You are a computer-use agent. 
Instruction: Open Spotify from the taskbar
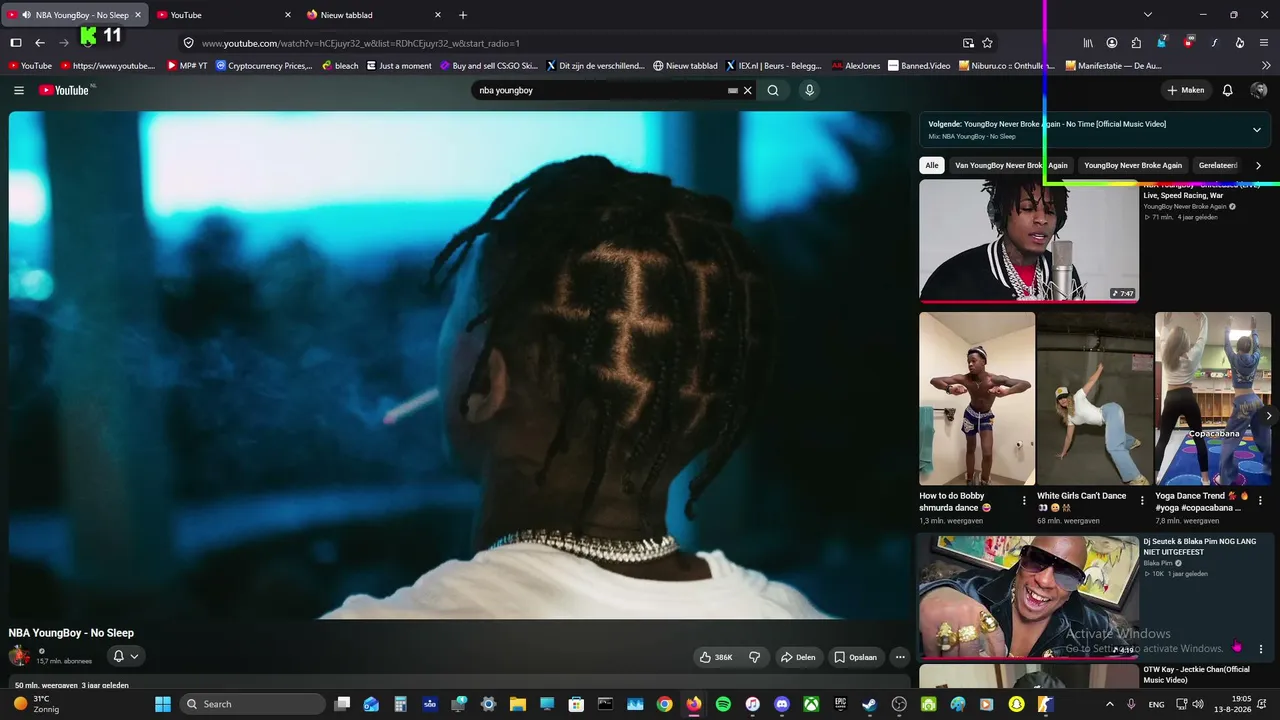[723, 704]
